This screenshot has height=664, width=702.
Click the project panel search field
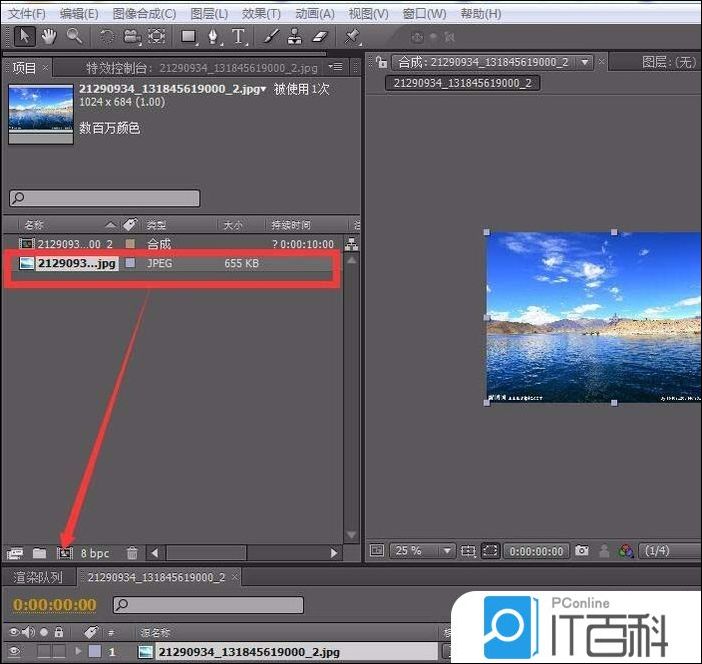[x=105, y=198]
